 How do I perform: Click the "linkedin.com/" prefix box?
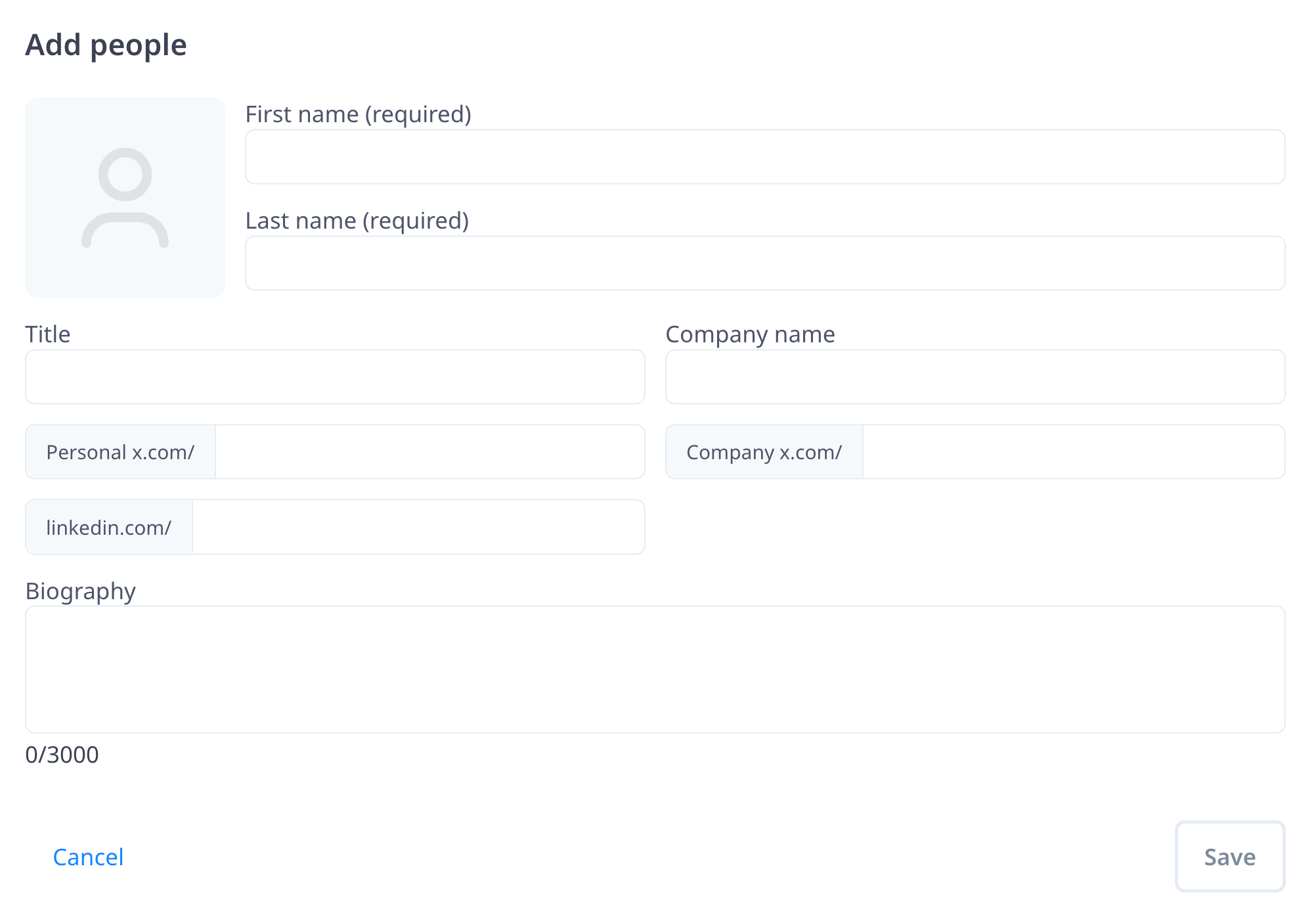[109, 527]
